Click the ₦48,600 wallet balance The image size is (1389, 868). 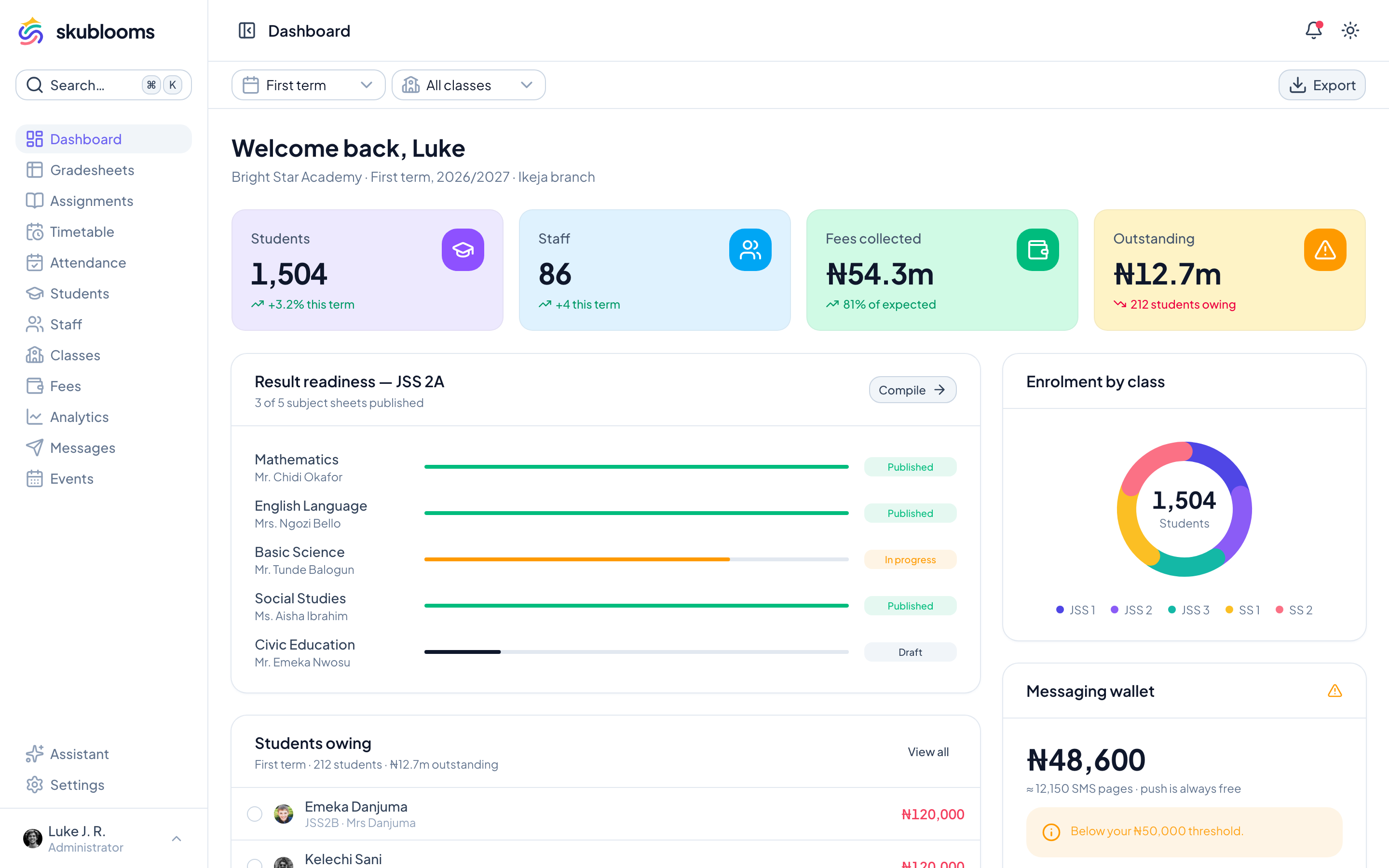pyautogui.click(x=1086, y=760)
